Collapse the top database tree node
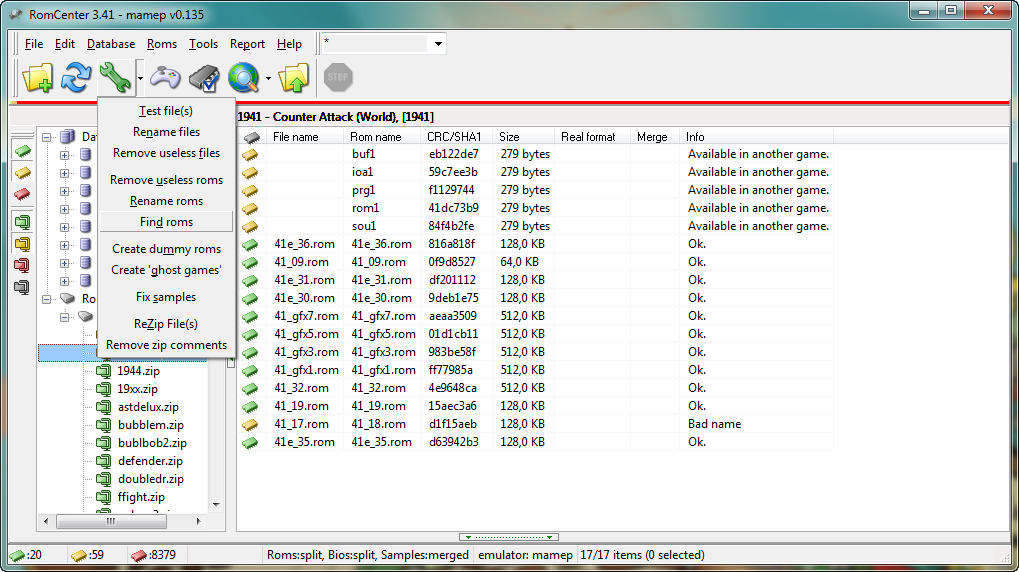 [x=47, y=137]
